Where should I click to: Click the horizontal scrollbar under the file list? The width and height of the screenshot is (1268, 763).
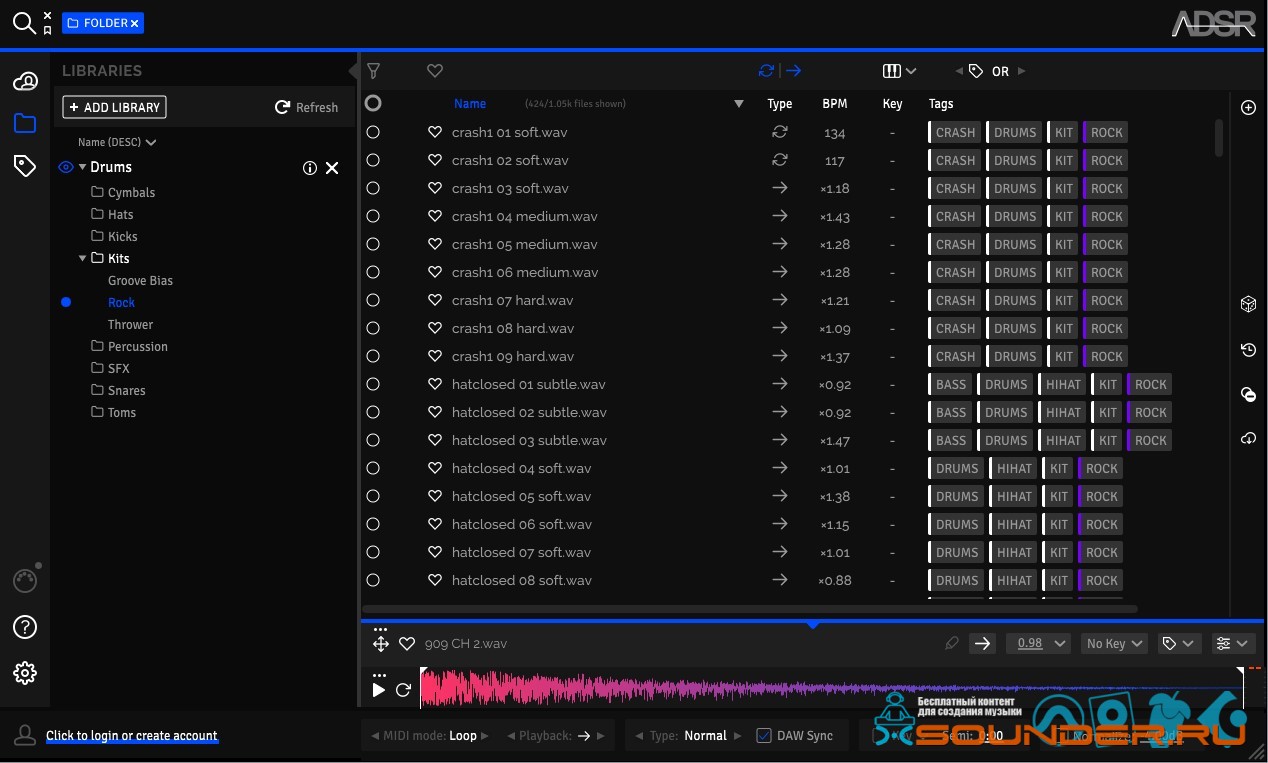pos(750,608)
